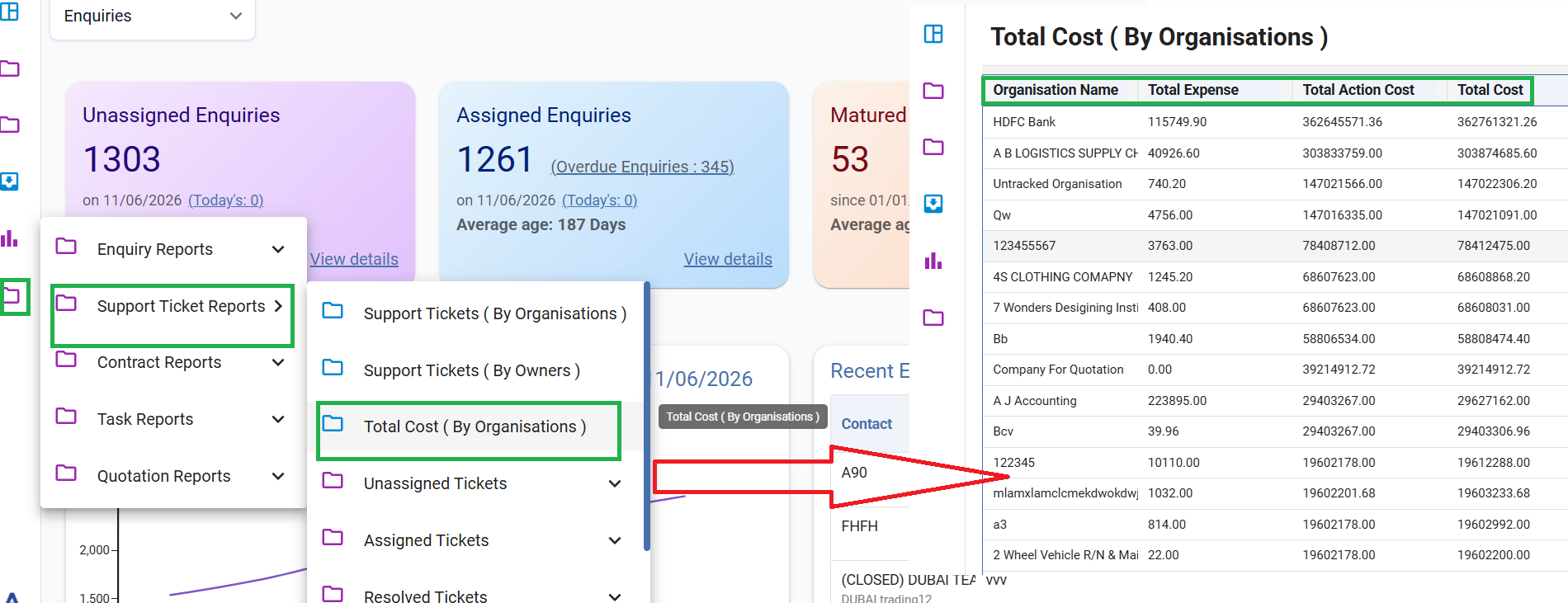Image resolution: width=1568 pixels, height=603 pixels.
Task: Click folder icon beside Task Reports
Action: point(66,417)
